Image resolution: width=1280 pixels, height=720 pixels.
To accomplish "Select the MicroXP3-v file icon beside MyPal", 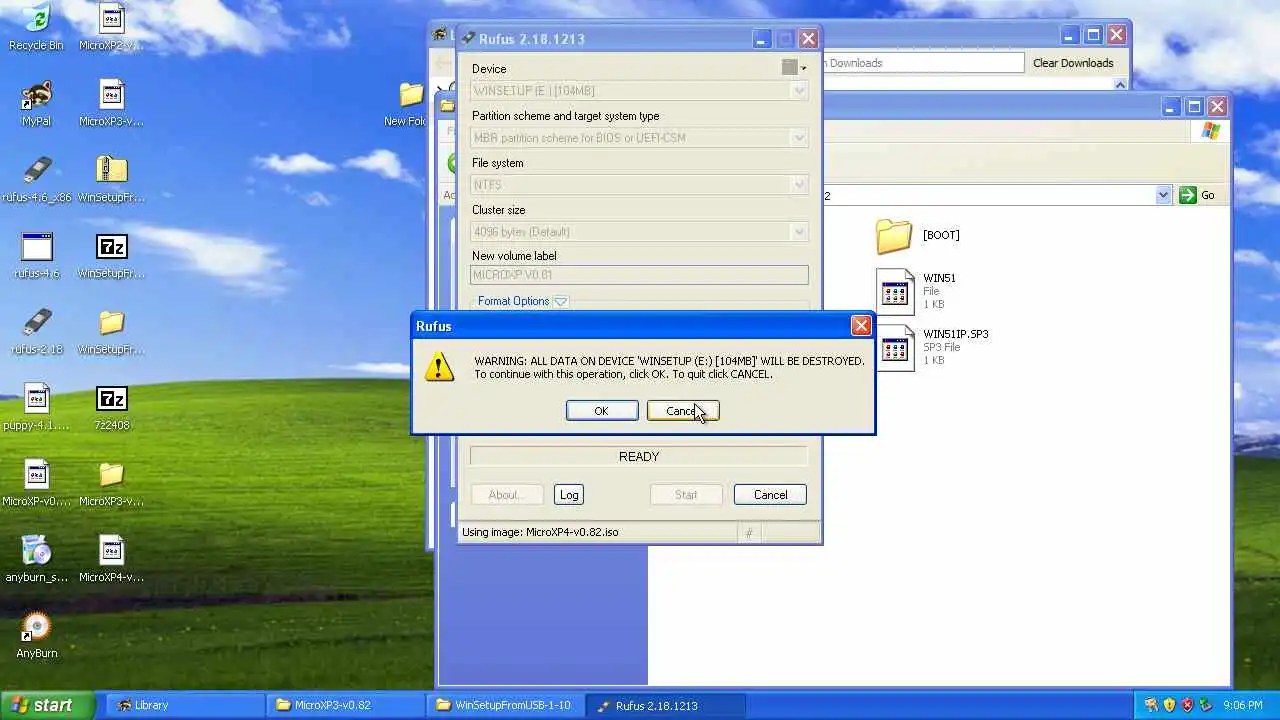I will (x=111, y=94).
